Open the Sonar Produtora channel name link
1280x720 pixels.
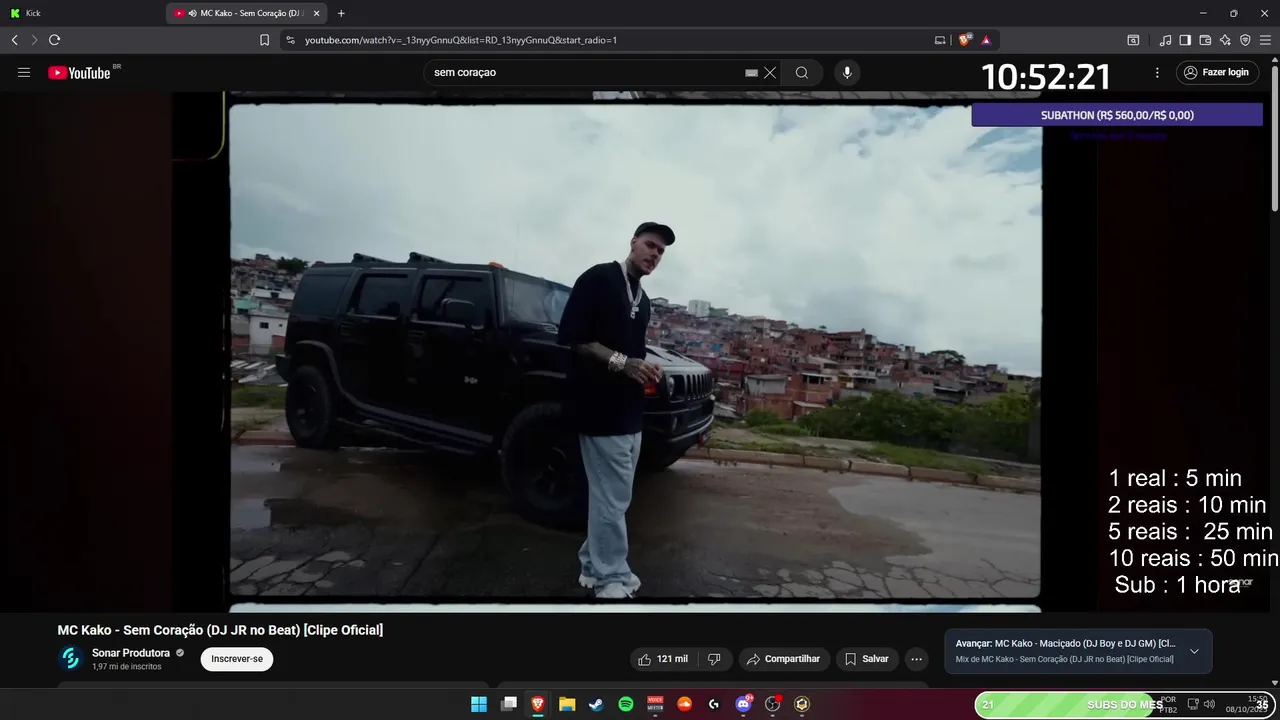pos(131,653)
